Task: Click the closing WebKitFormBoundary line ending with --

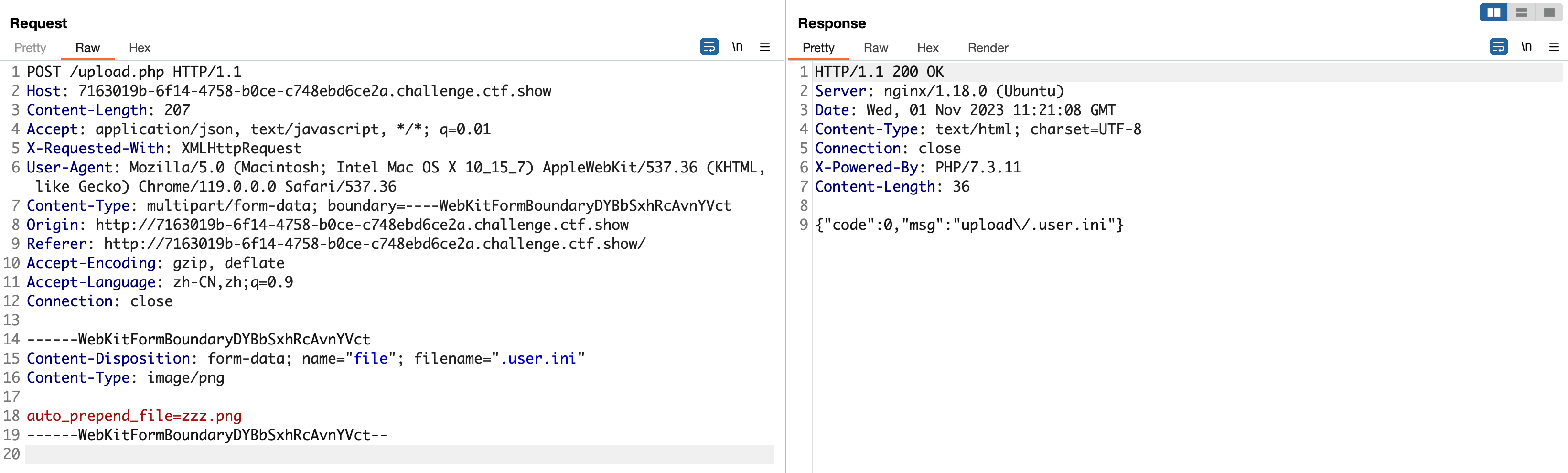Action: tap(207, 435)
